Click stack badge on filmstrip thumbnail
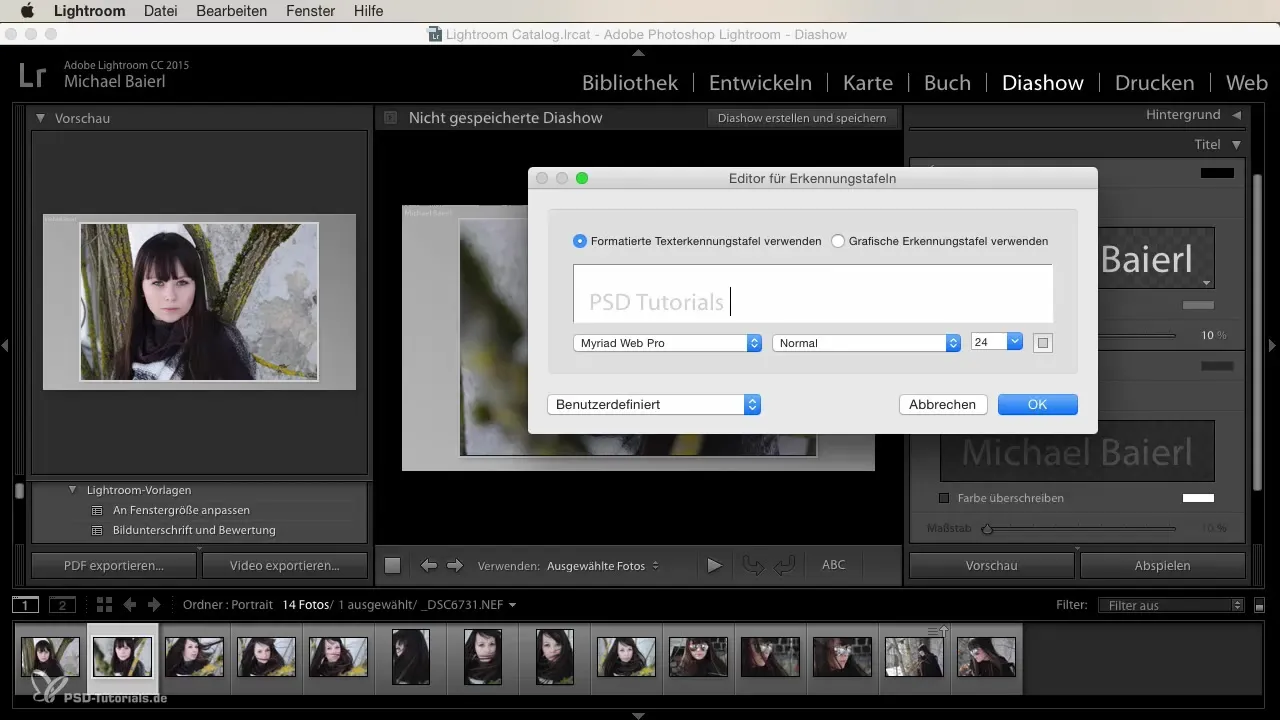Image resolution: width=1280 pixels, height=720 pixels. click(x=939, y=631)
